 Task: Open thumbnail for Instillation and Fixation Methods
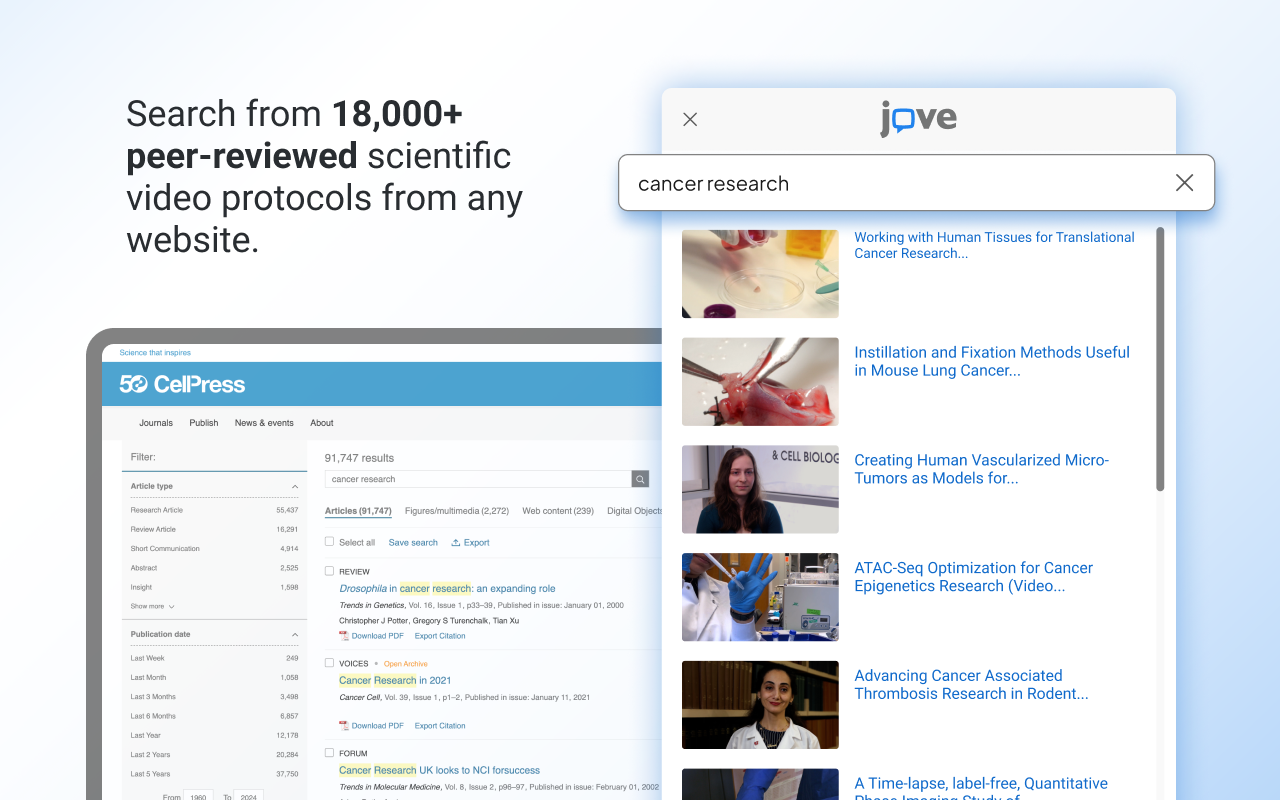(760, 382)
